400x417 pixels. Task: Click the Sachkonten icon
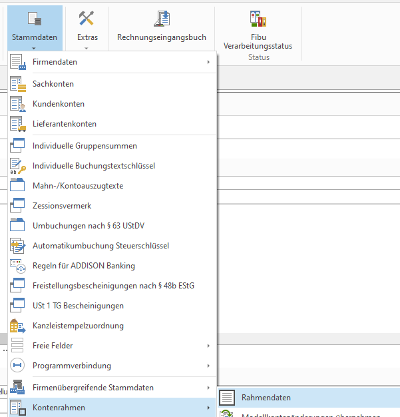[18, 84]
